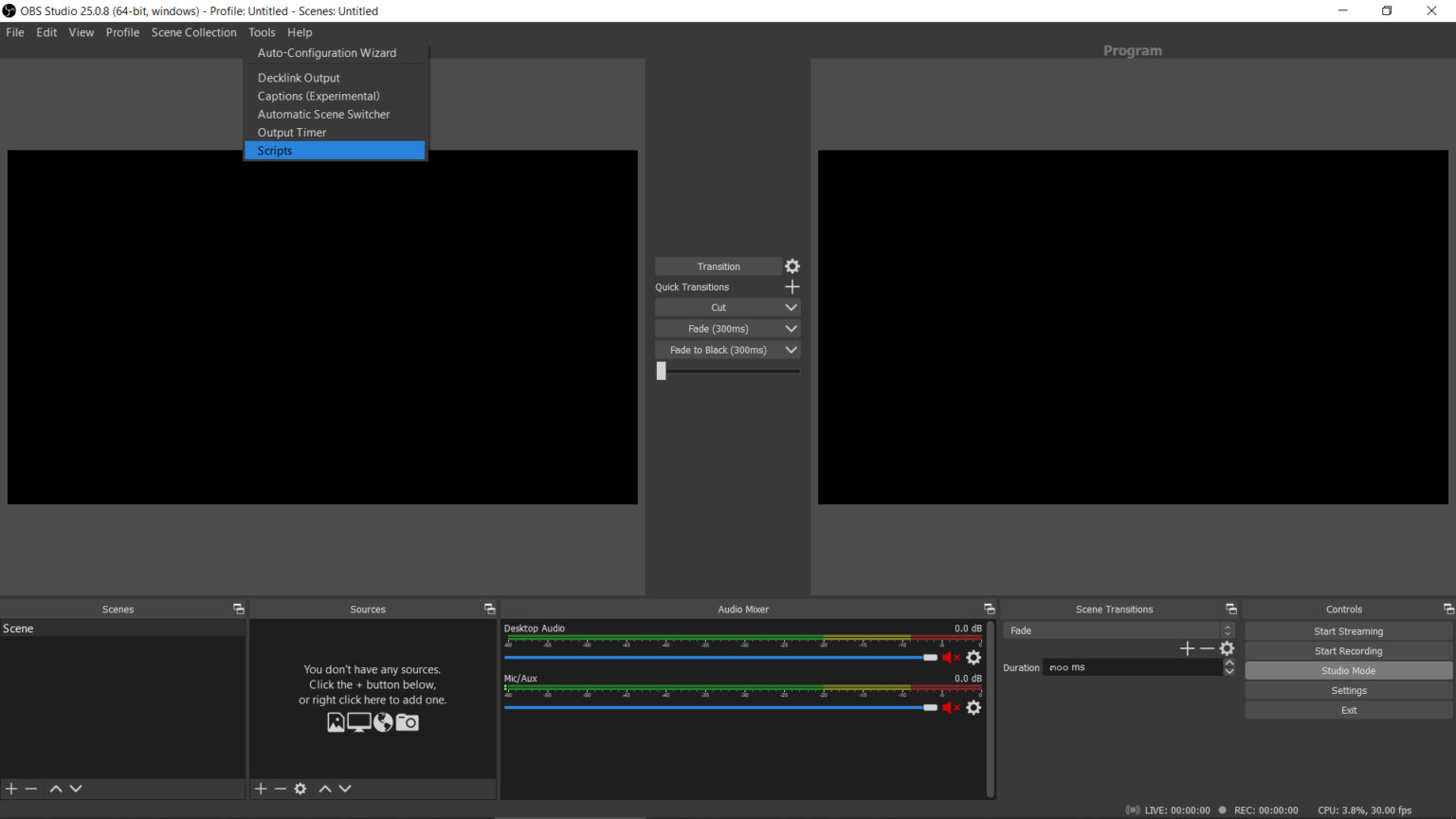Add a source using the plus icon
This screenshot has height=819, width=1456.
click(x=260, y=788)
